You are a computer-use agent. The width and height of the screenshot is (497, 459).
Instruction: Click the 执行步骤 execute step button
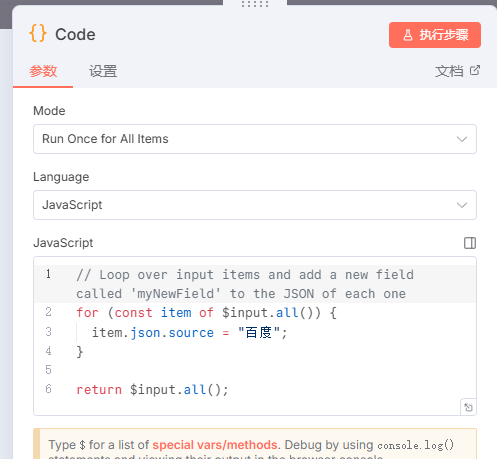pos(435,35)
